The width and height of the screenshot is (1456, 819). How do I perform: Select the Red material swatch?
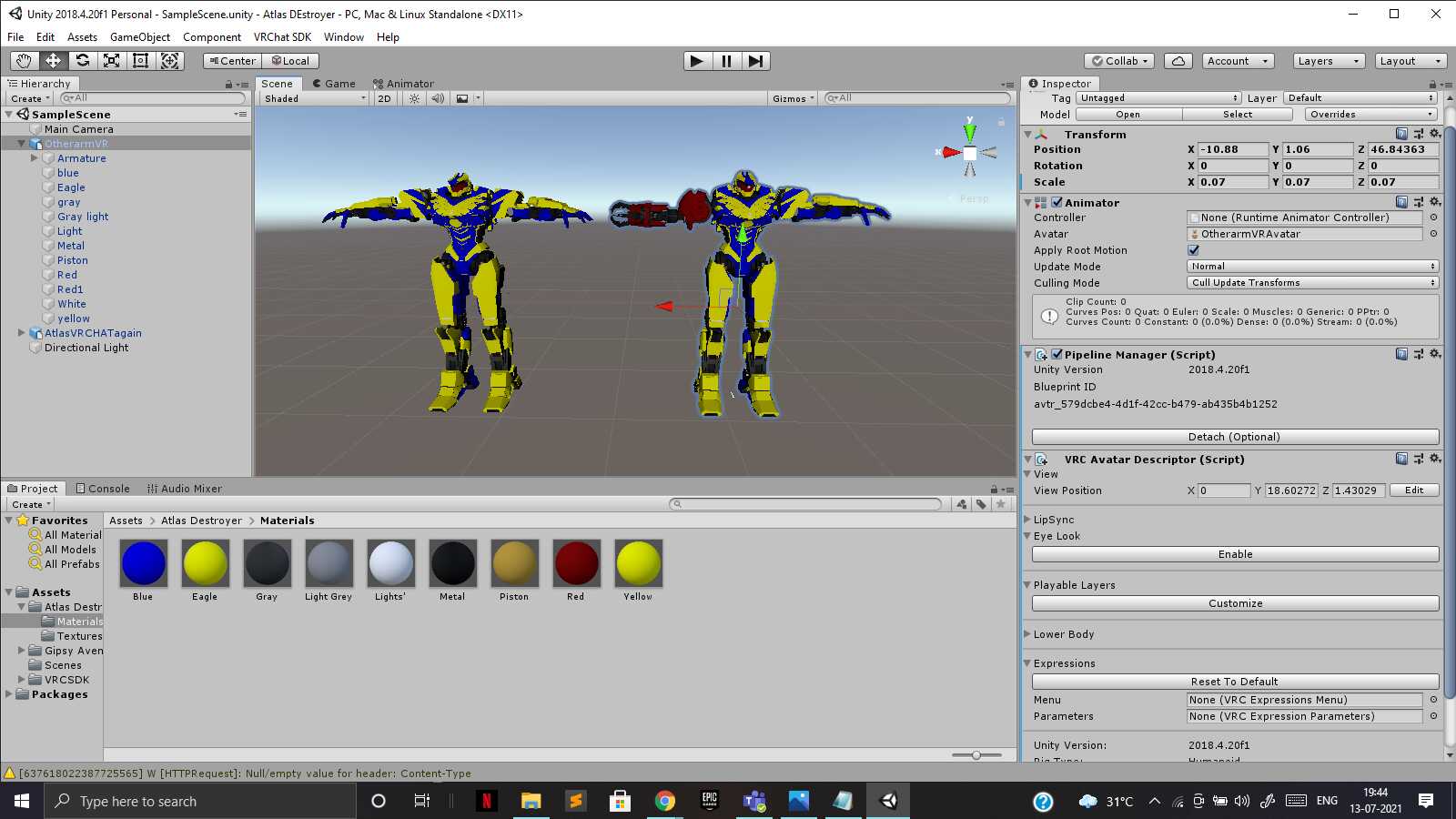(x=576, y=563)
